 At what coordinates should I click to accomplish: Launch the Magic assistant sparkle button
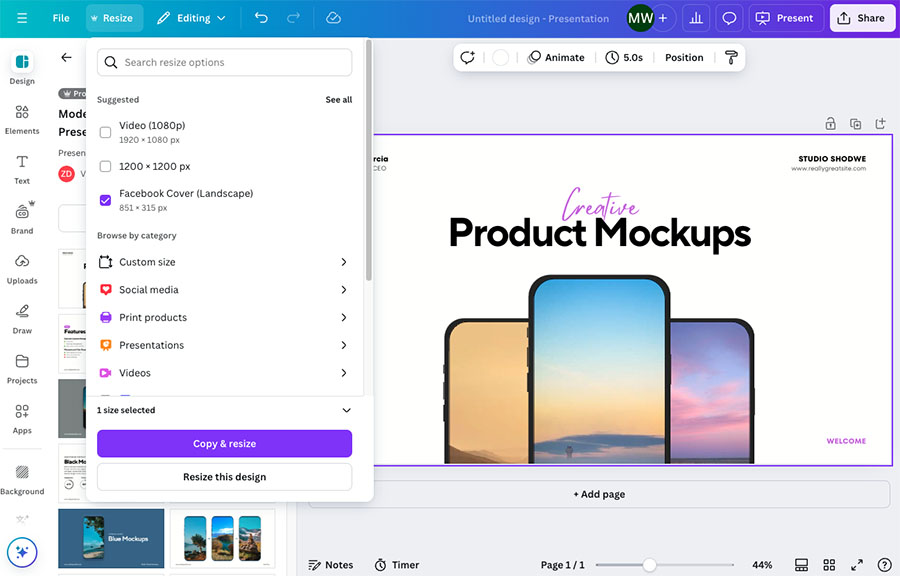pos(22,552)
